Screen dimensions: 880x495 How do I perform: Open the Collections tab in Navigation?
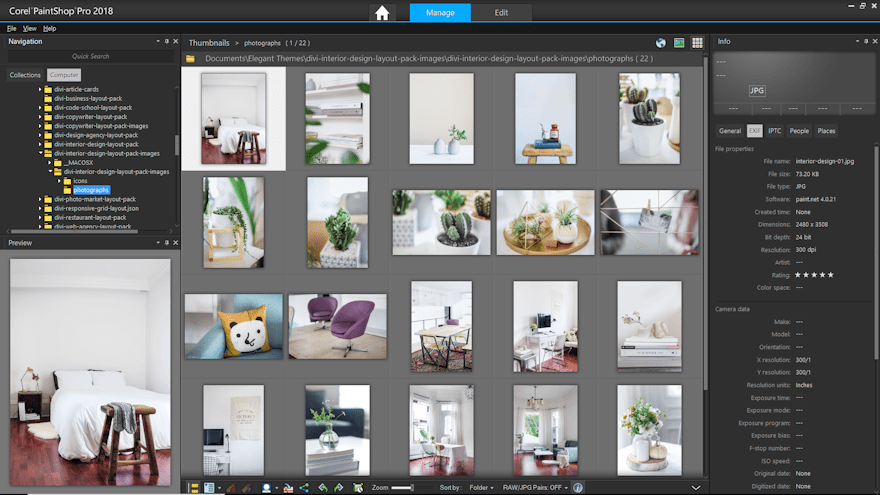pos(25,75)
